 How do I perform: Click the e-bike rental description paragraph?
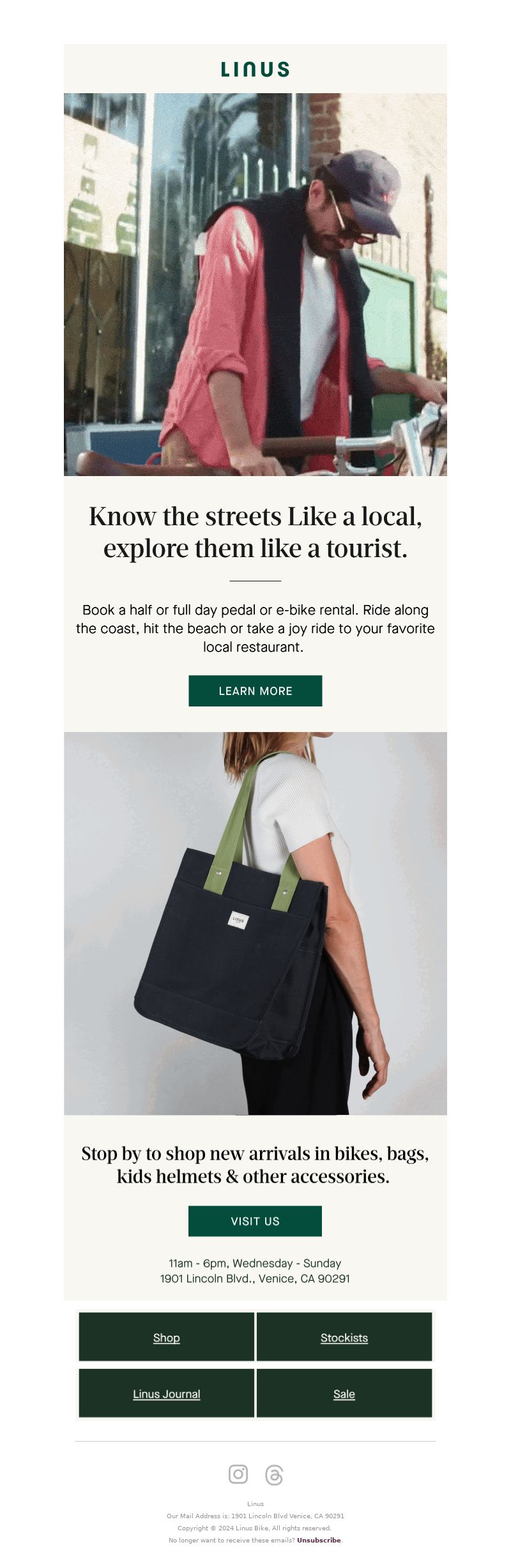[256, 629]
